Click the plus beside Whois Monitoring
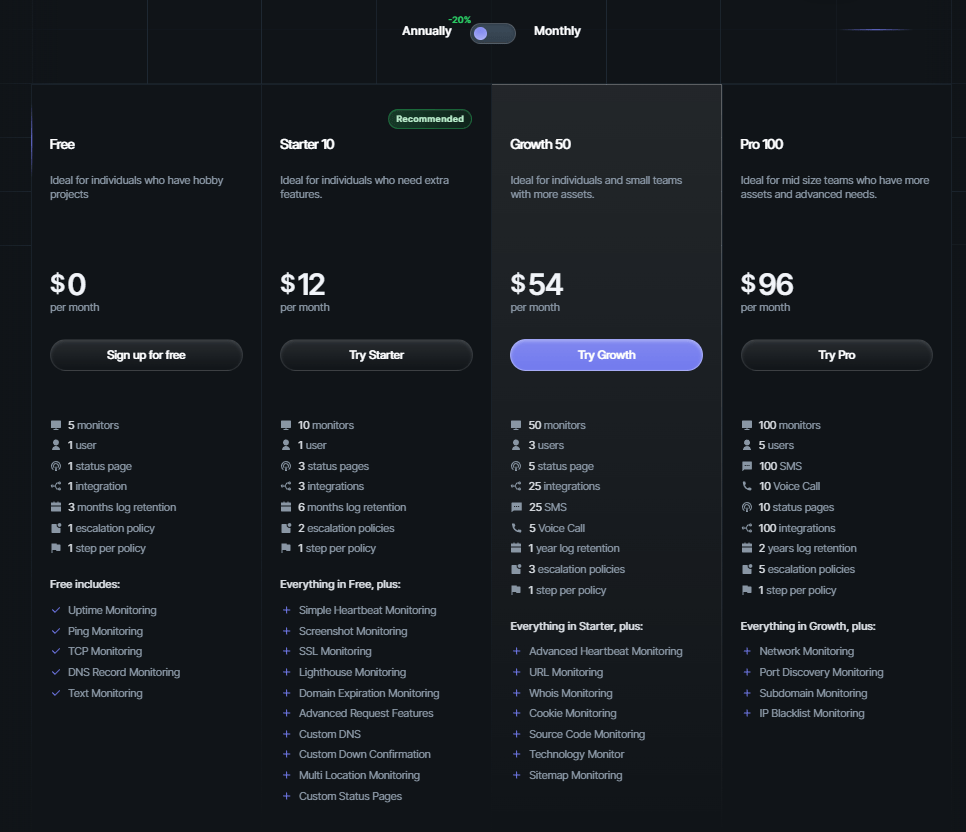Image resolution: width=966 pixels, height=832 pixels. pos(517,693)
